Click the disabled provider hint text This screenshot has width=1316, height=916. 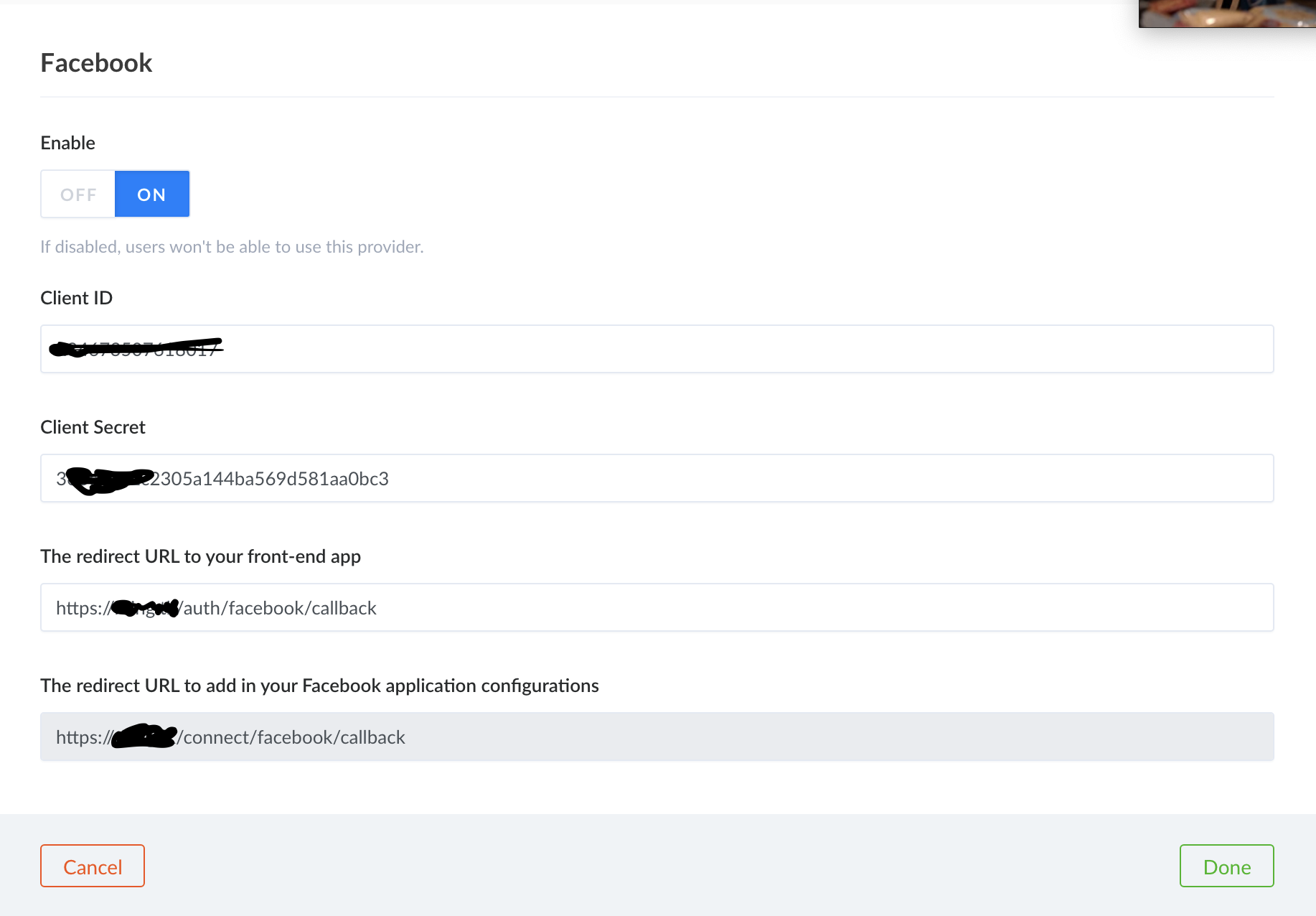pyautogui.click(x=232, y=246)
